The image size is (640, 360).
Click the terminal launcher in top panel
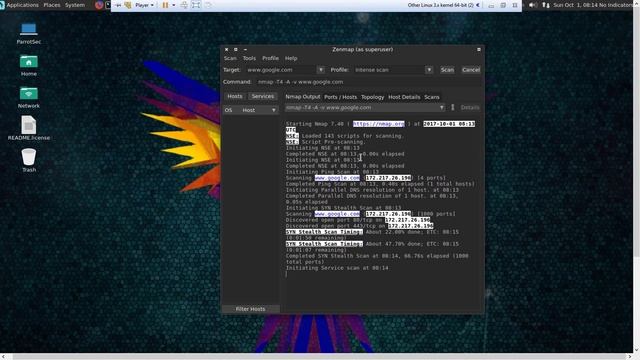108,5
